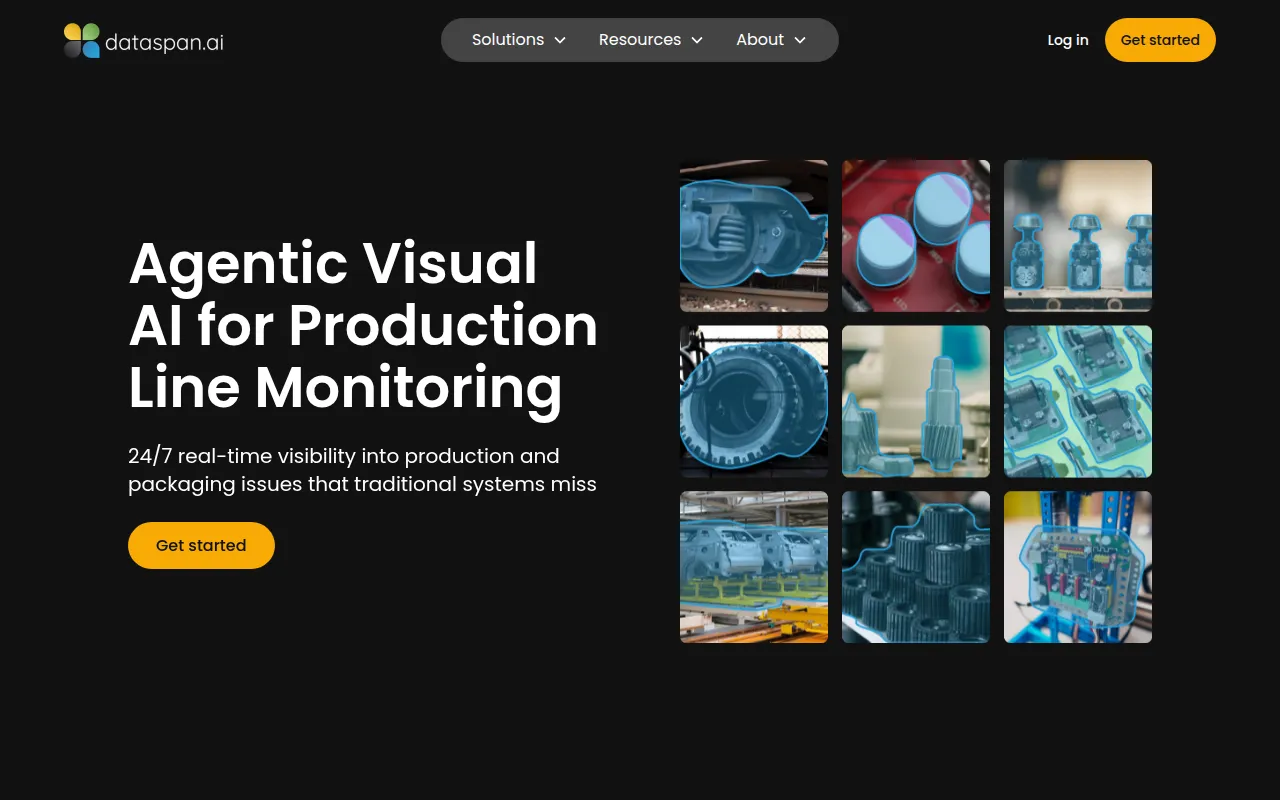
Task: Click the dataspan.ai wordmark text
Action: coord(164,42)
